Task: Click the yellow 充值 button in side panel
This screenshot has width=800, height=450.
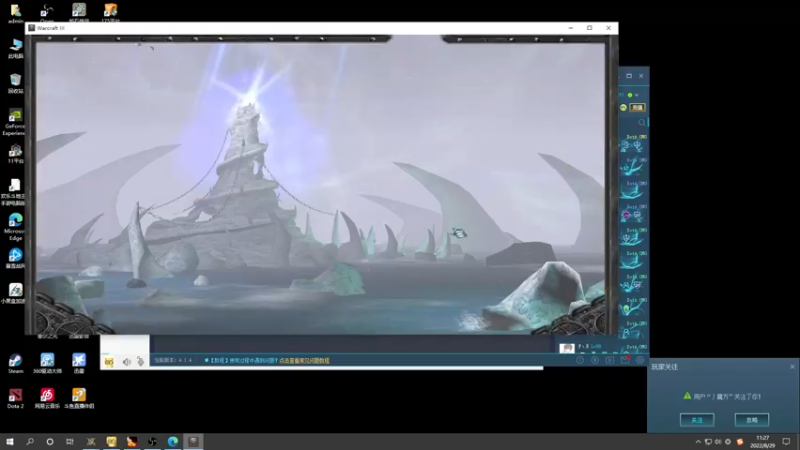Action: coord(637,108)
